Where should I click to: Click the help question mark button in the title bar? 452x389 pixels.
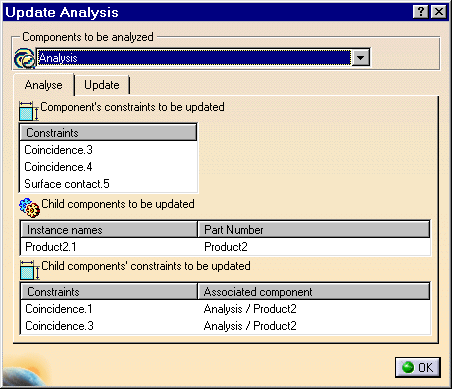pyautogui.click(x=421, y=12)
